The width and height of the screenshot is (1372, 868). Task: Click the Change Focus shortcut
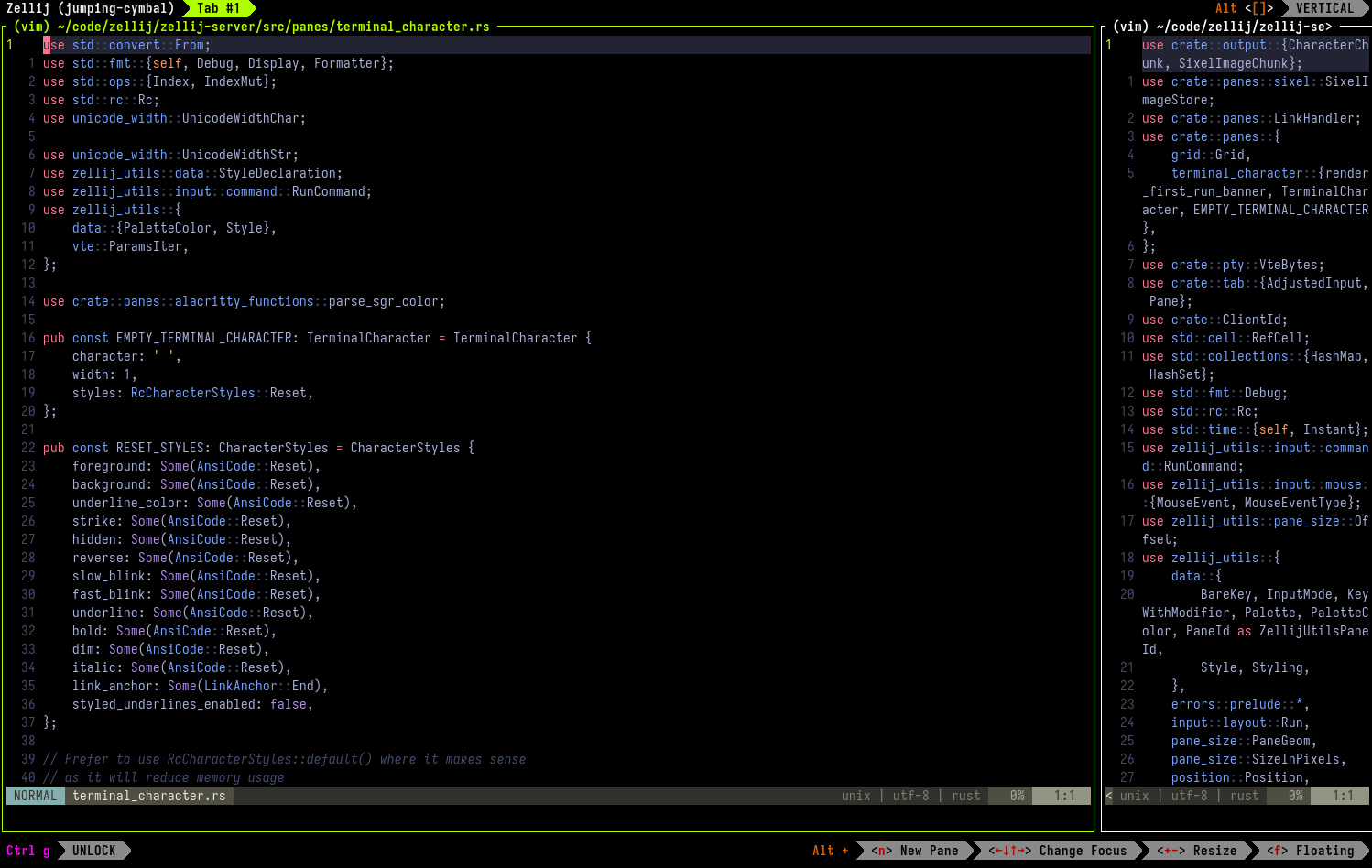pyautogui.click(x=1057, y=851)
